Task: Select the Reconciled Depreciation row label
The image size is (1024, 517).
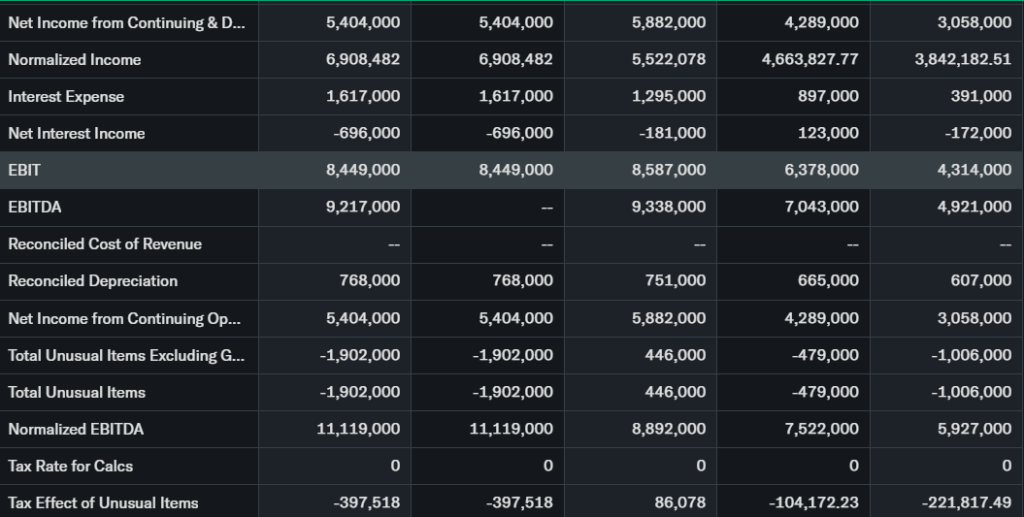Action: [93, 281]
